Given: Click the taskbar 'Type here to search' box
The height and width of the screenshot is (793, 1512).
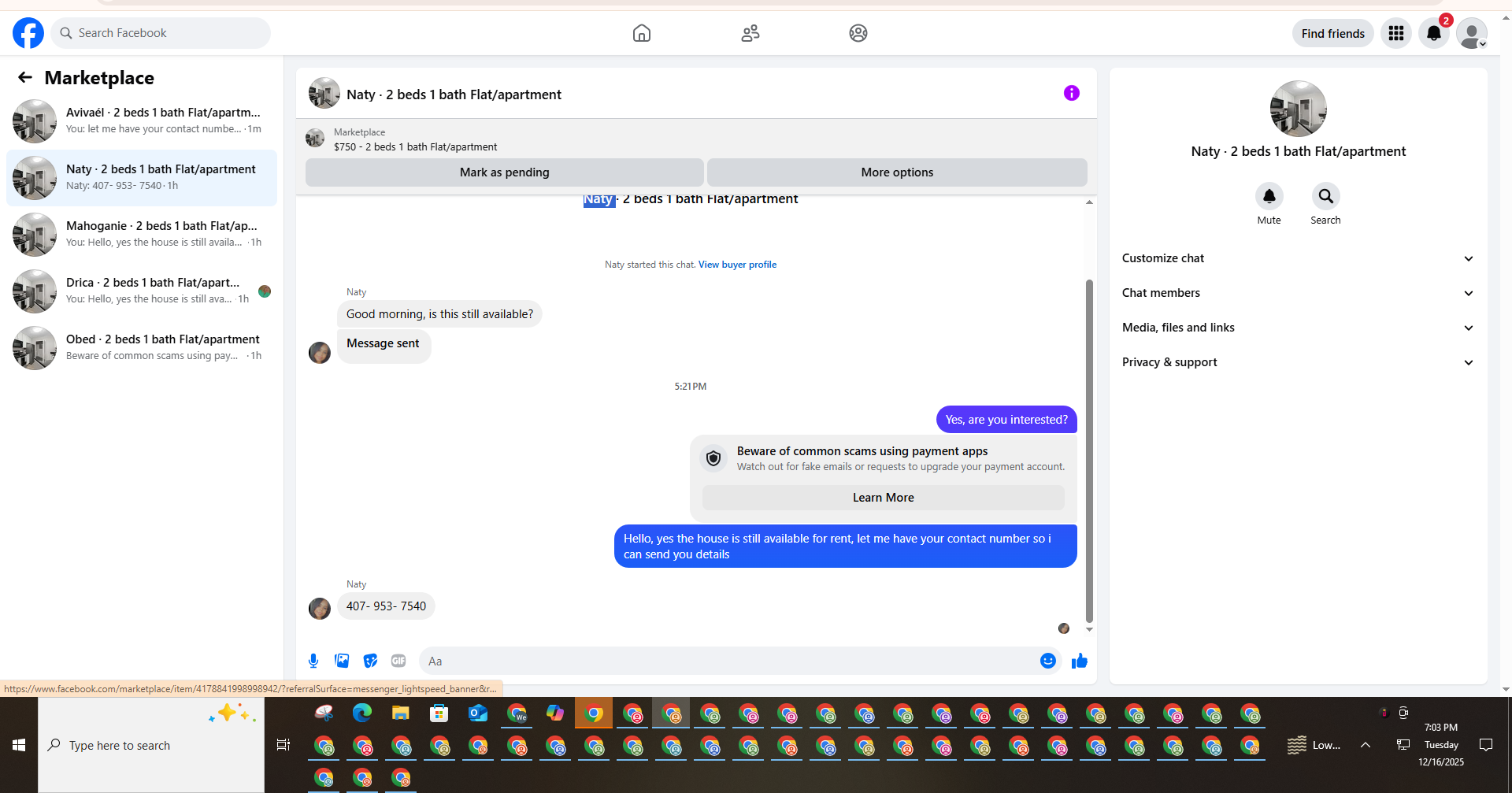Looking at the screenshot, I should (x=151, y=745).
